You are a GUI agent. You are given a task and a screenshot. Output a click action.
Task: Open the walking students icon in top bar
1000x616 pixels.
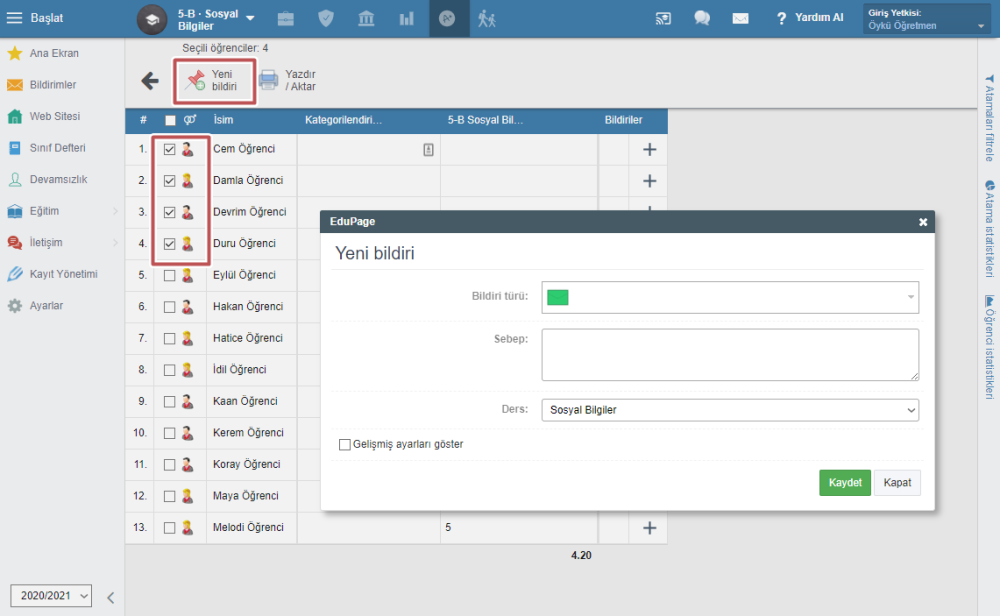click(487, 18)
